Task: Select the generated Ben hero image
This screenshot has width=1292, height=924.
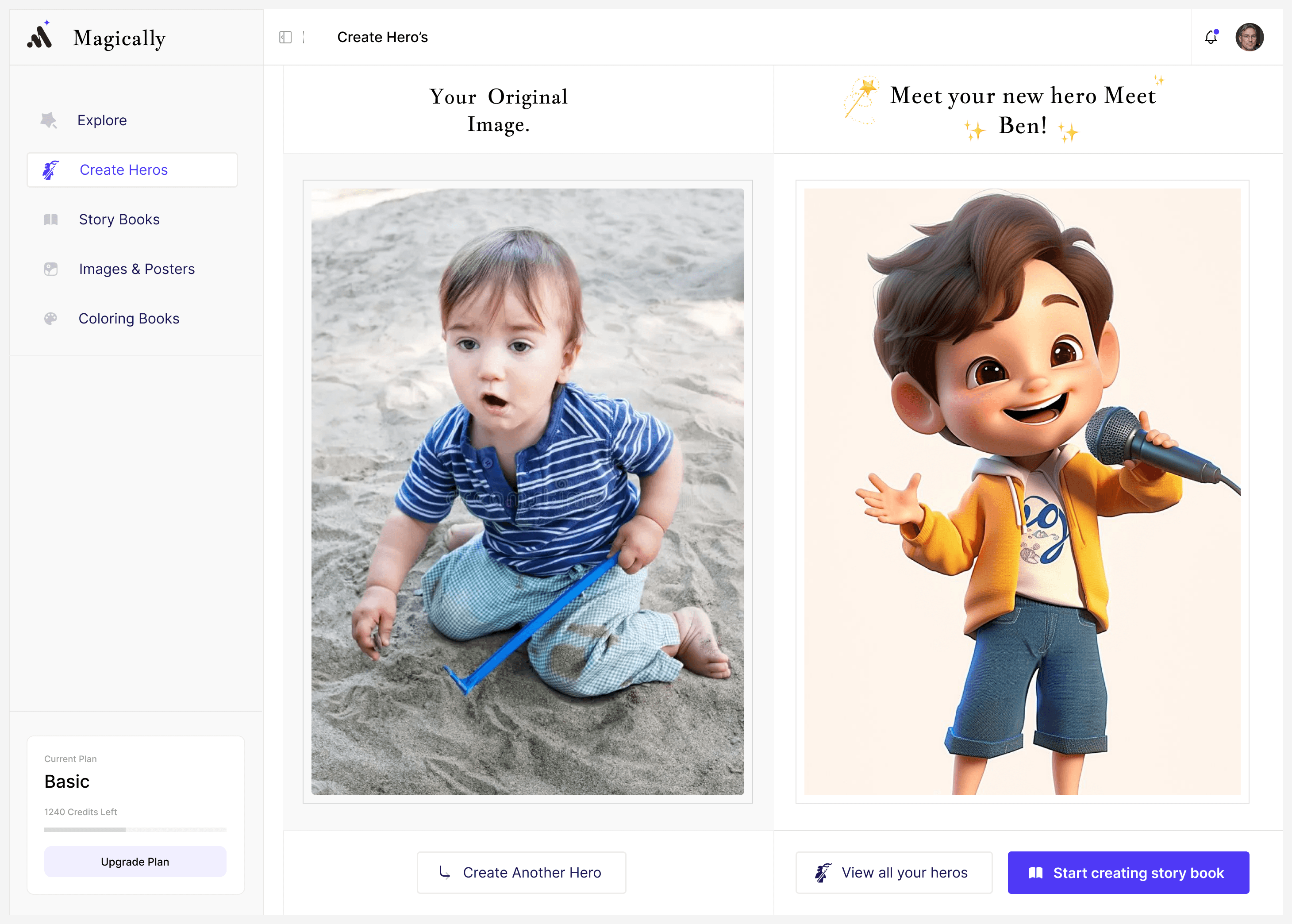Action: tap(1022, 491)
